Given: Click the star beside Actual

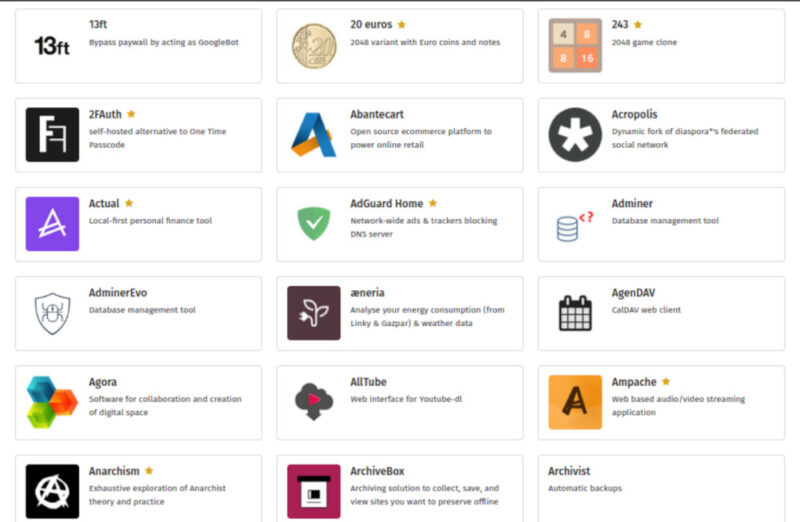Looking at the screenshot, I should [x=129, y=203].
